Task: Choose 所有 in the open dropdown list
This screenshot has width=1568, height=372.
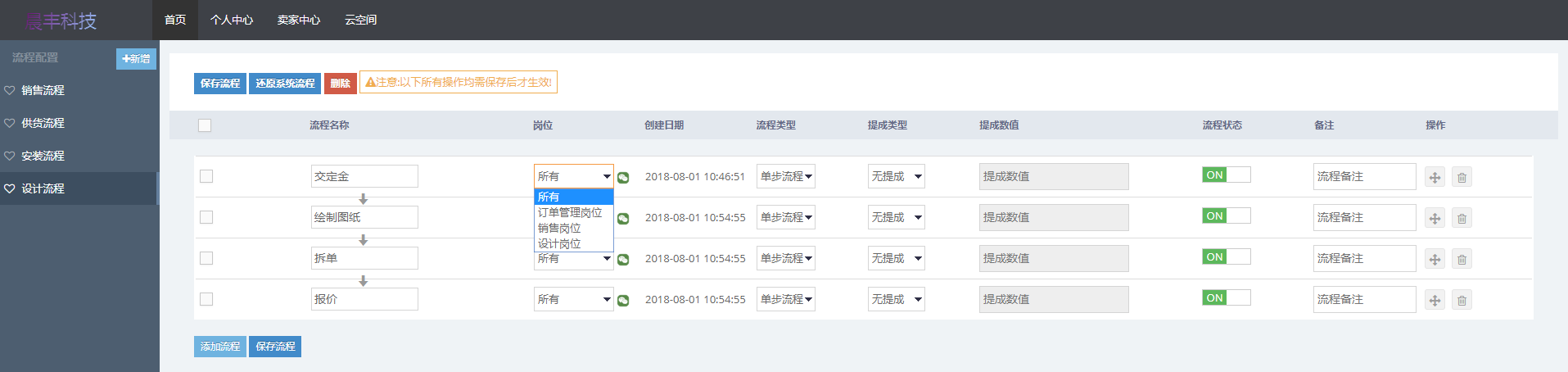Action: [574, 197]
